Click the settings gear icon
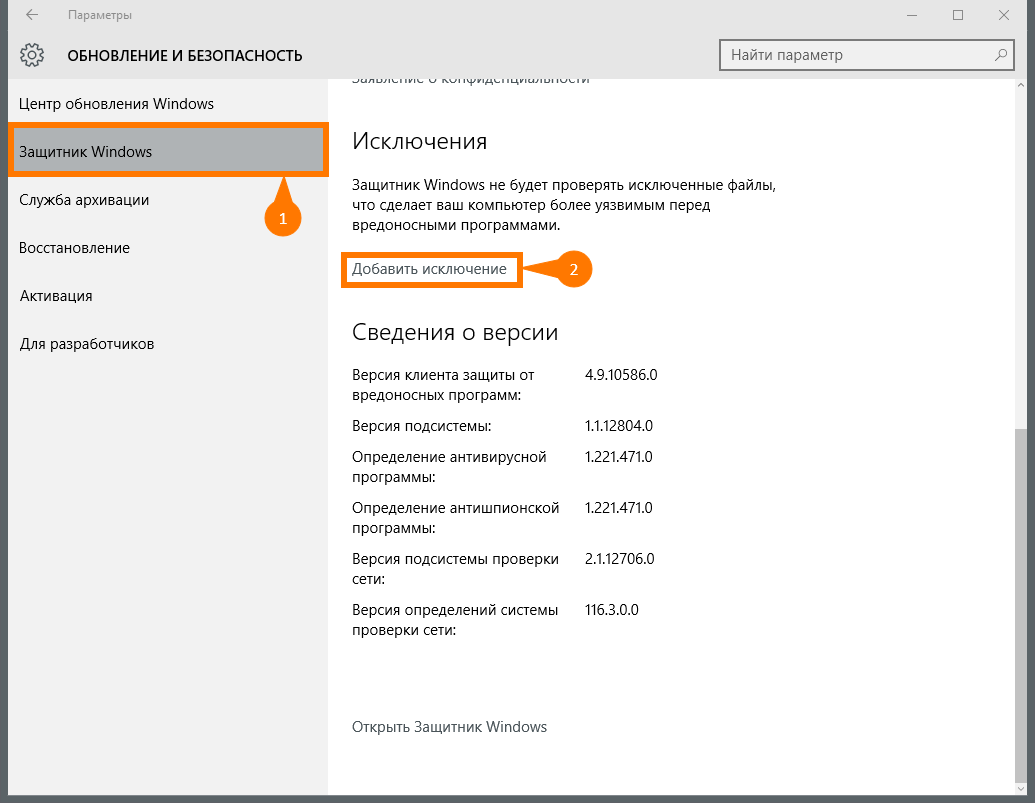Image resolution: width=1035 pixels, height=803 pixels. [32, 55]
